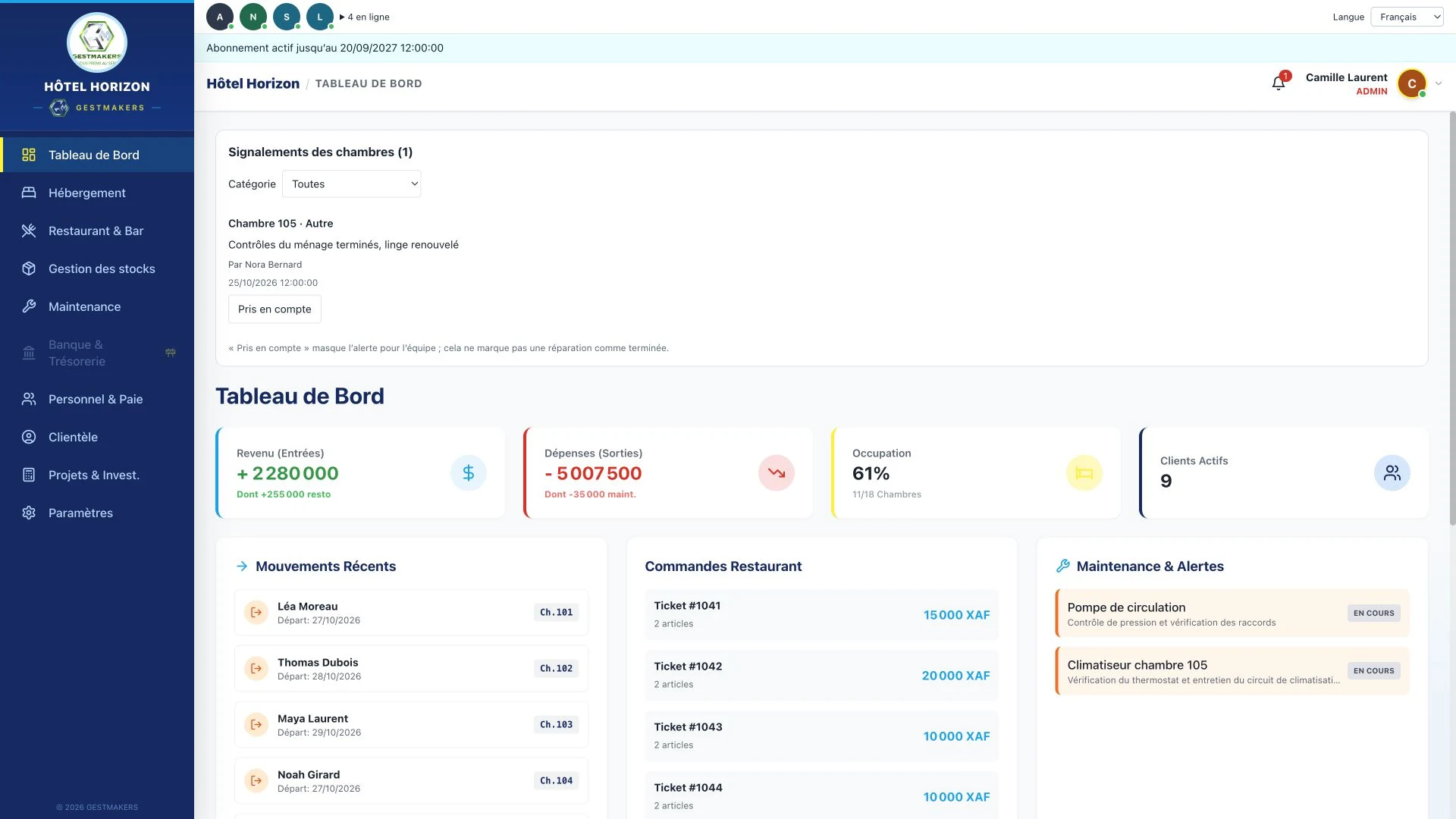
Task: Open Climatiseur chambre 105 alert
Action: pyautogui.click(x=1232, y=671)
